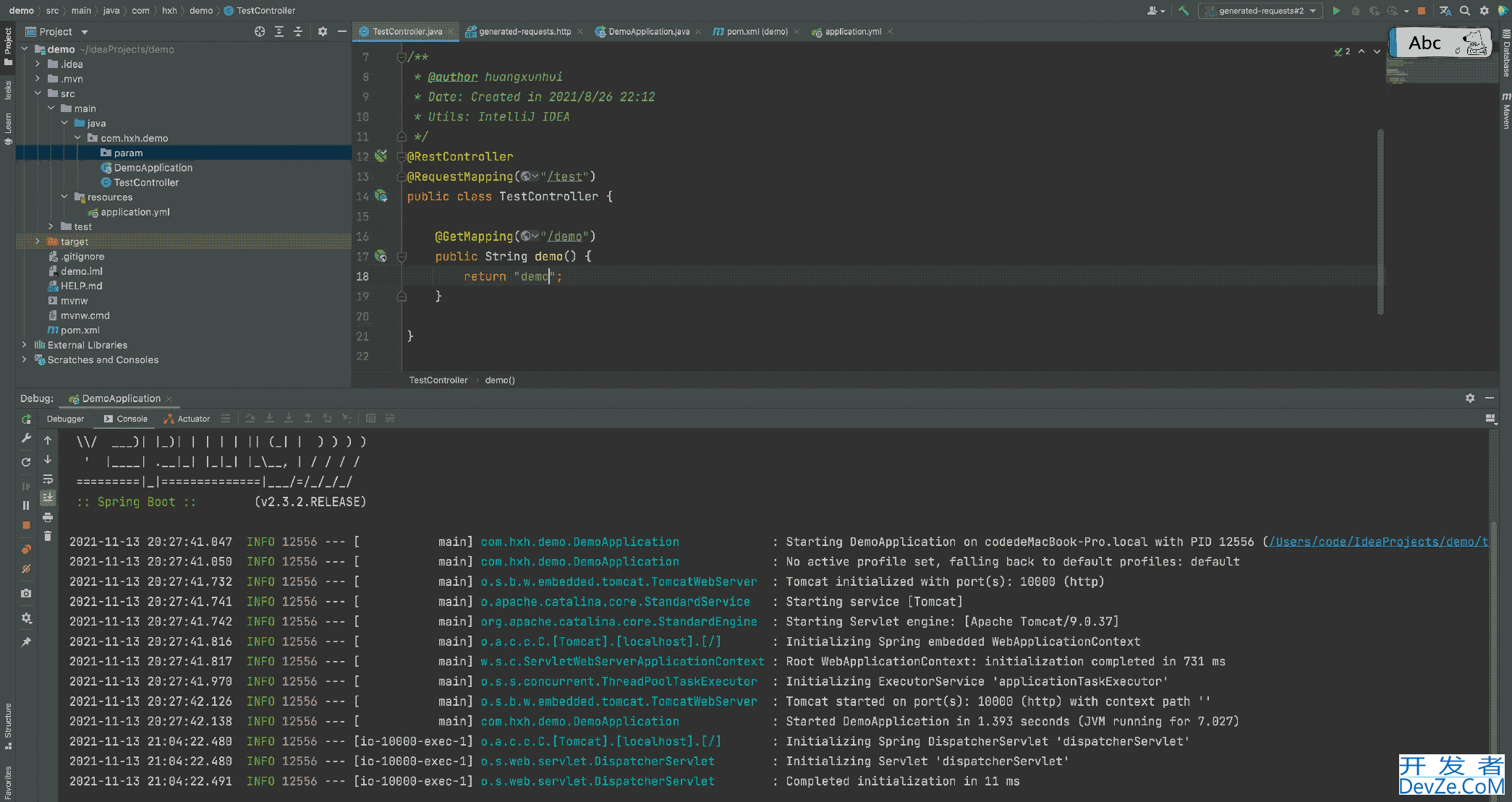Open the /Users/code/IdeaProjects/demo link in console
Screen dimensions: 1512x802
click(x=1379, y=542)
